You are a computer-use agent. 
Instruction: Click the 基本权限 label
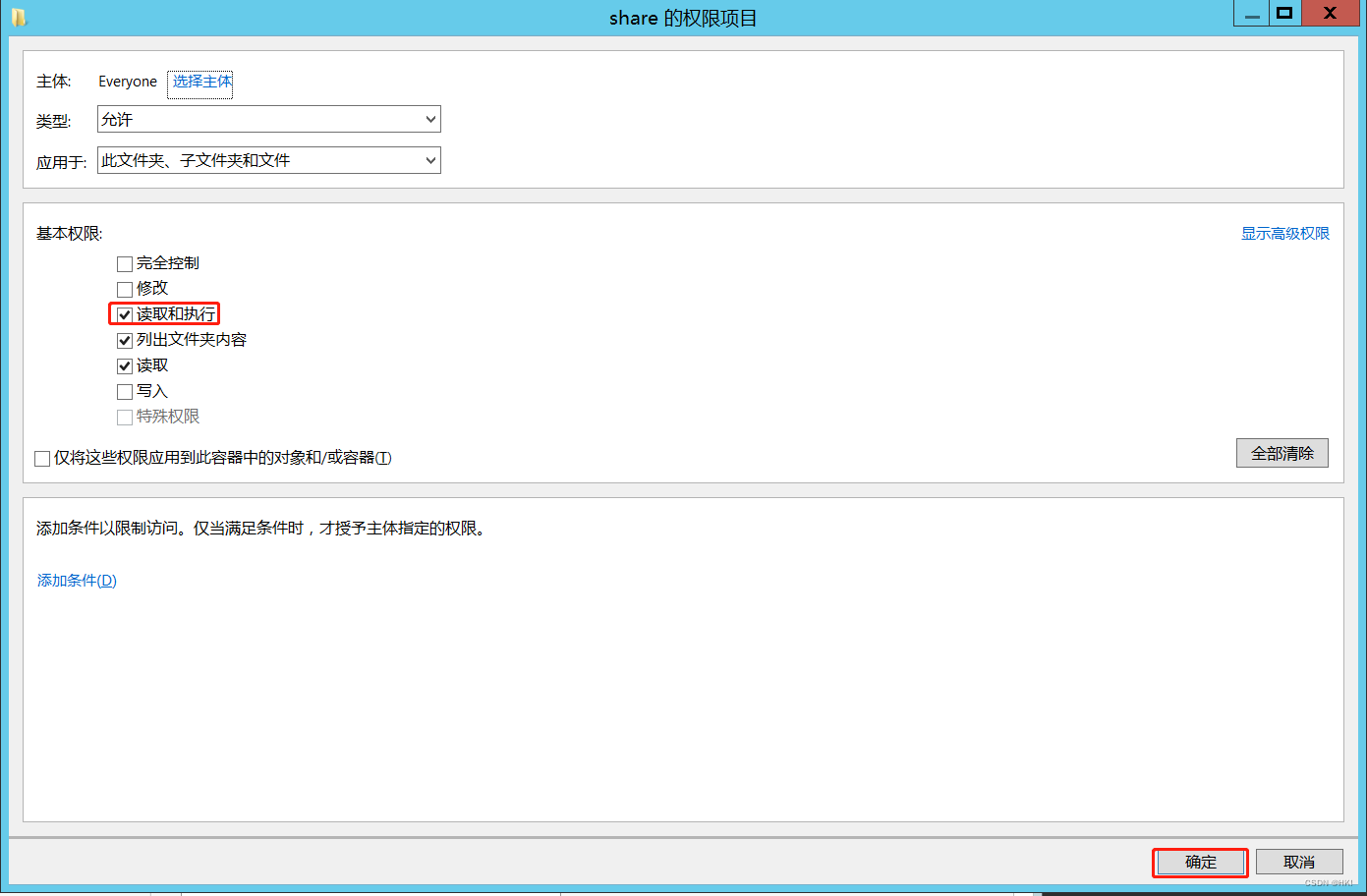pos(69,233)
